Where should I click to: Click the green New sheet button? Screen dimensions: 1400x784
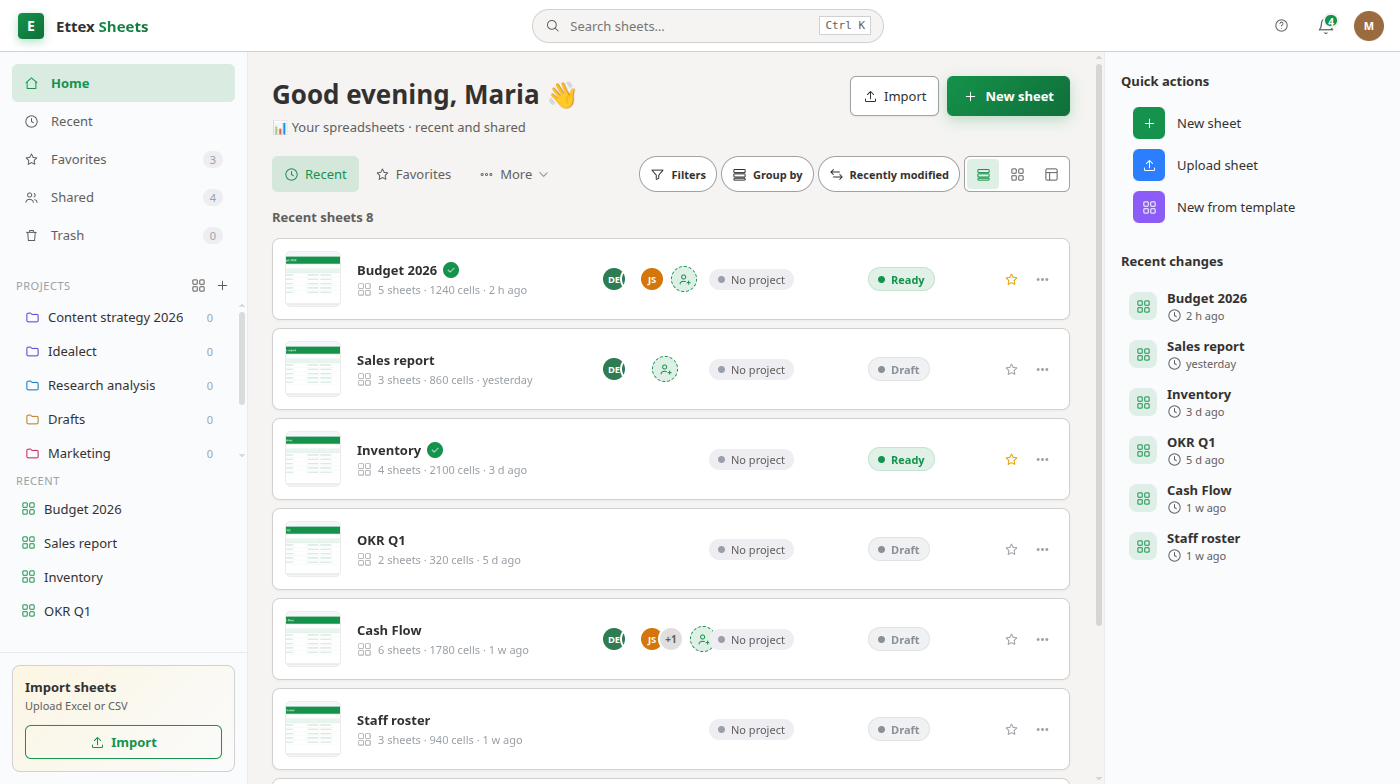tap(1008, 96)
